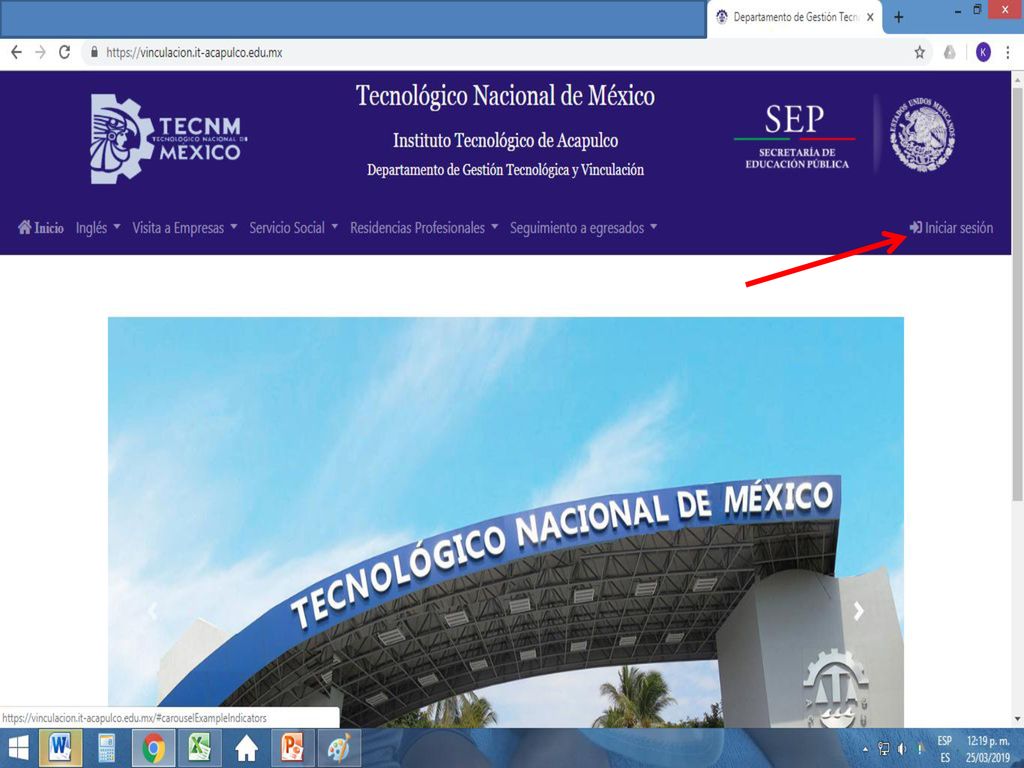Click the volume speaker icon in the tray
The height and width of the screenshot is (768, 1024).
click(x=902, y=749)
